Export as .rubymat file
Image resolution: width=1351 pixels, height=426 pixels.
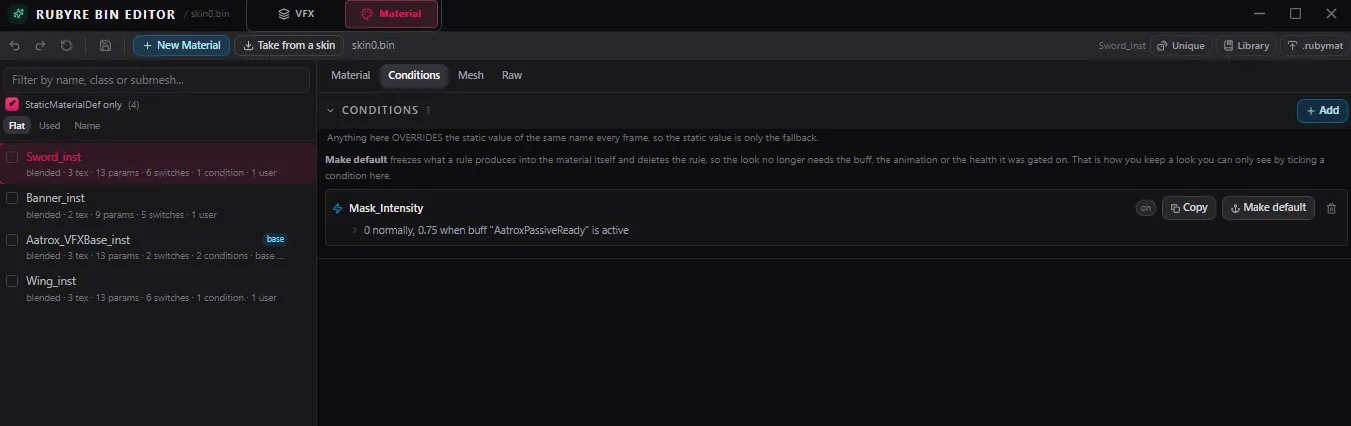[1312, 46]
